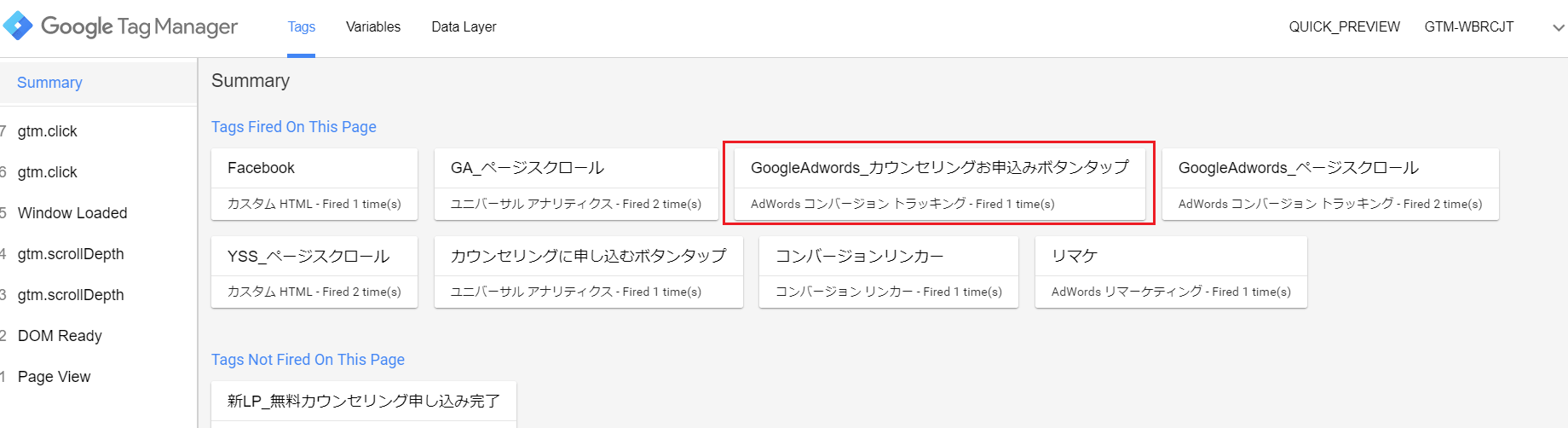Open the GA_ページスクロール tag card
This screenshot has height=428, width=1568.
(576, 184)
